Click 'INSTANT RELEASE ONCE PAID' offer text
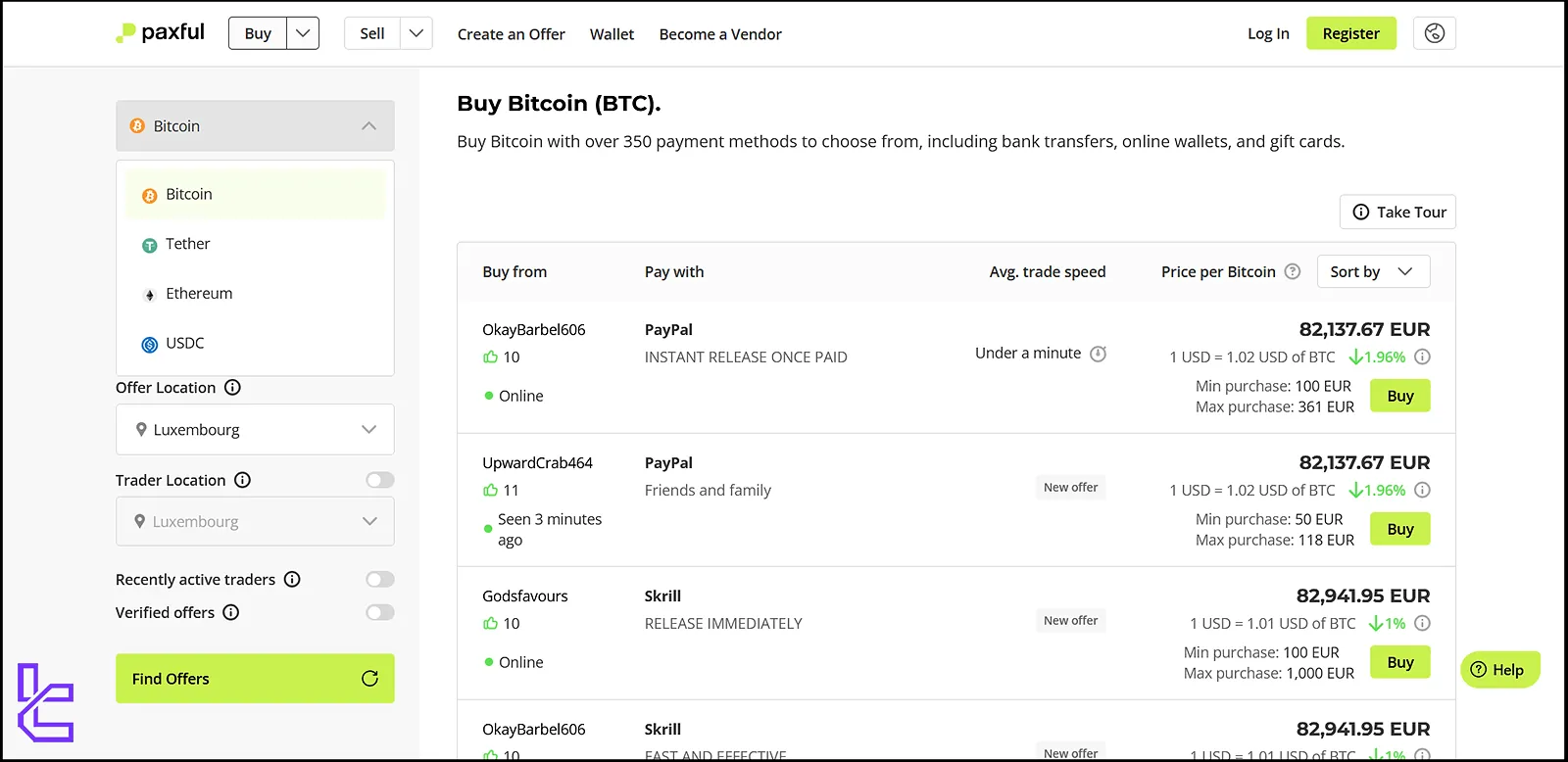The image size is (1568, 762). coord(746,357)
